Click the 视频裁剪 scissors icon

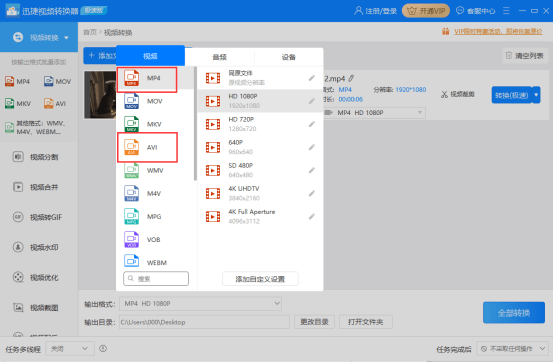(x=444, y=94)
